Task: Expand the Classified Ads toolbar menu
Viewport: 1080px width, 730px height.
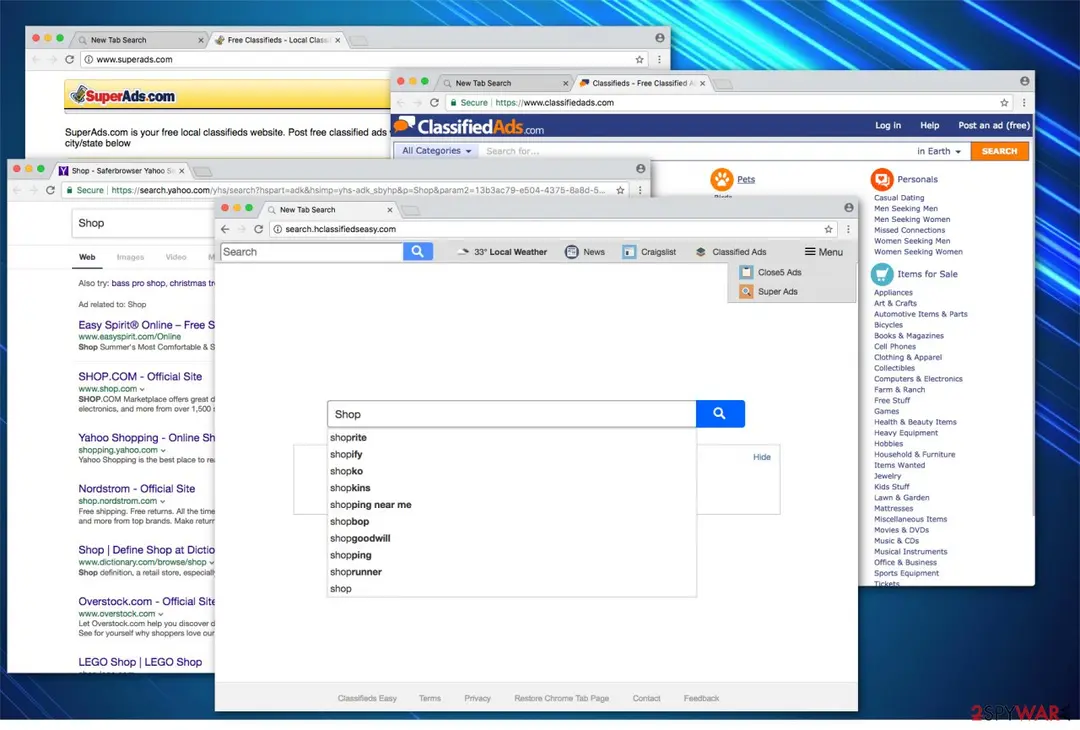Action: 731,252
